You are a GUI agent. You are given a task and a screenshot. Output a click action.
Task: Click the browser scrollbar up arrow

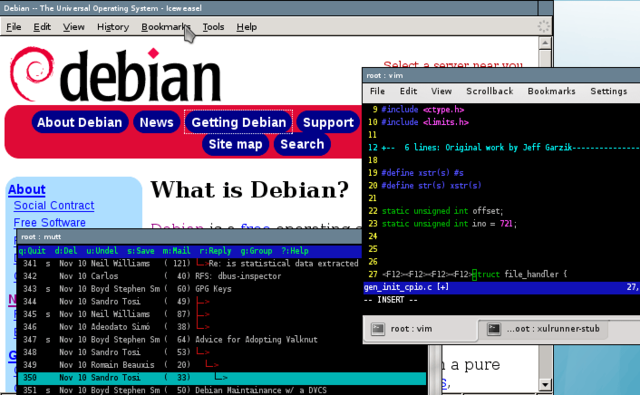(x=545, y=43)
